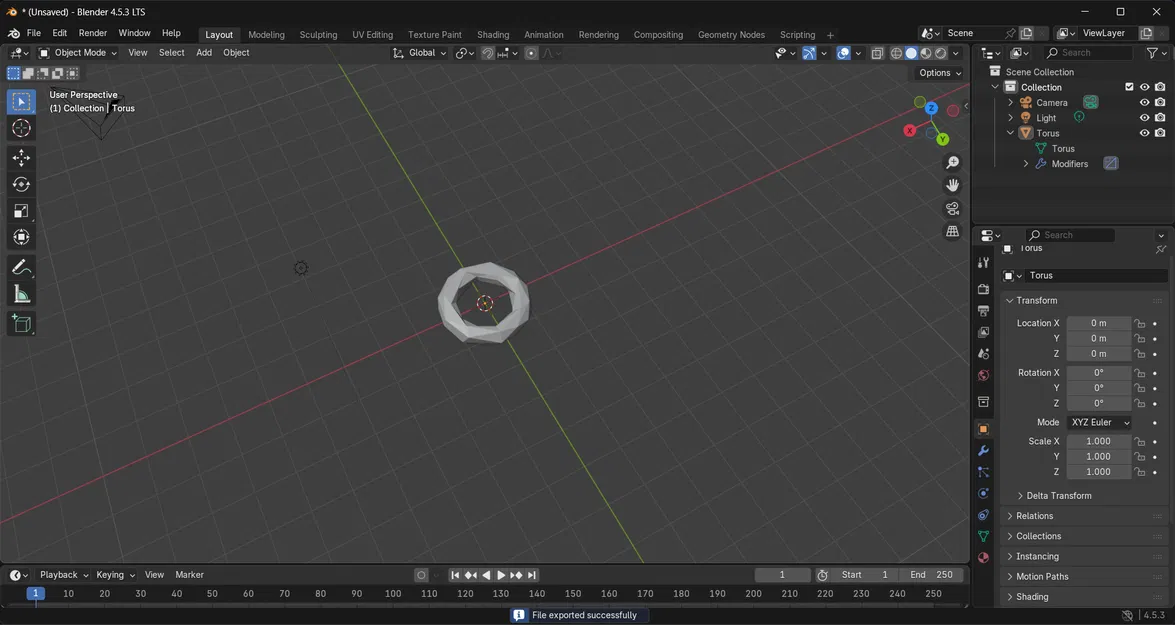Adjust the Scale X value slider

pyautogui.click(x=1098, y=441)
